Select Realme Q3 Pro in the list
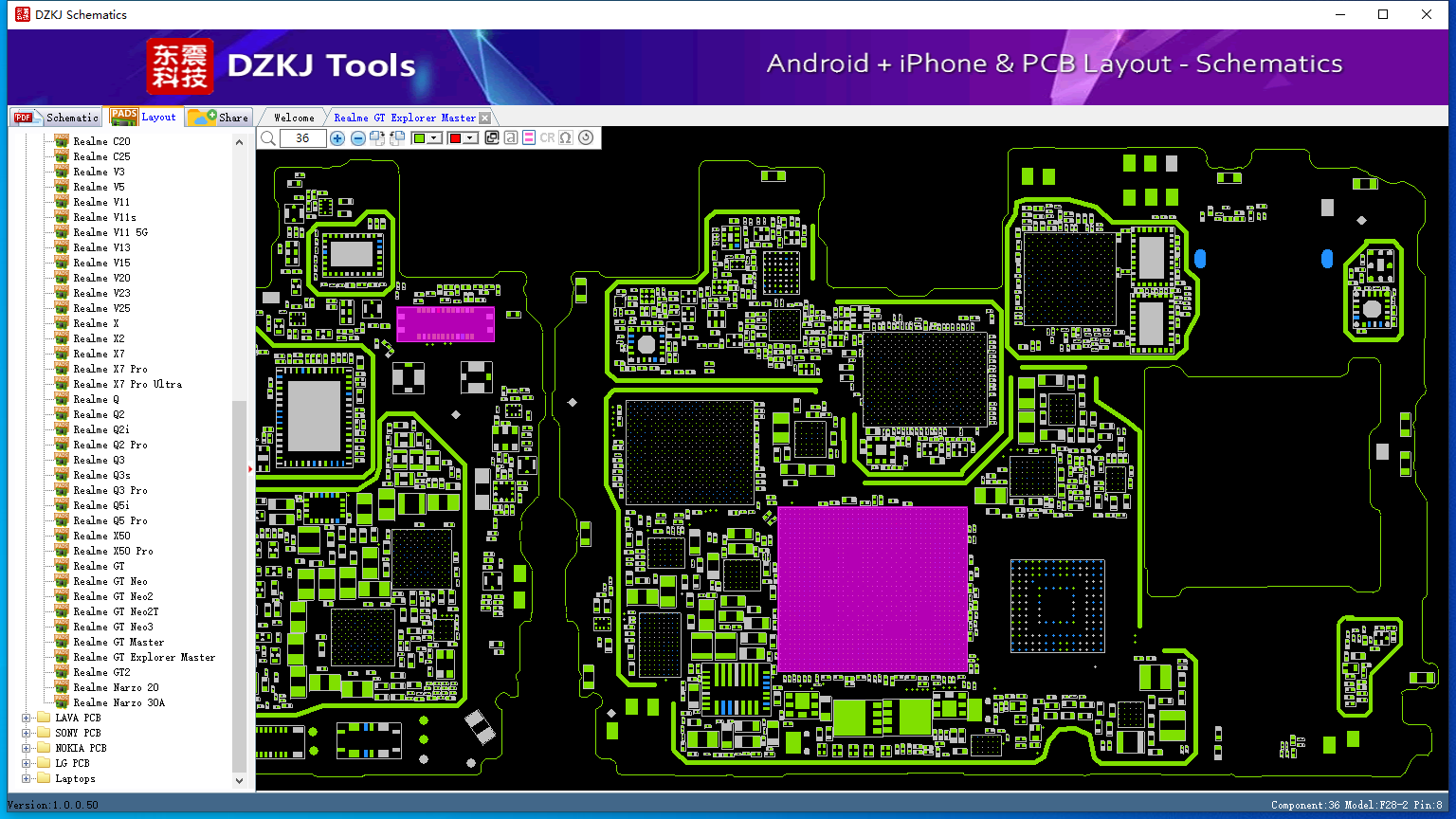This screenshot has height=819, width=1456. tap(111, 491)
